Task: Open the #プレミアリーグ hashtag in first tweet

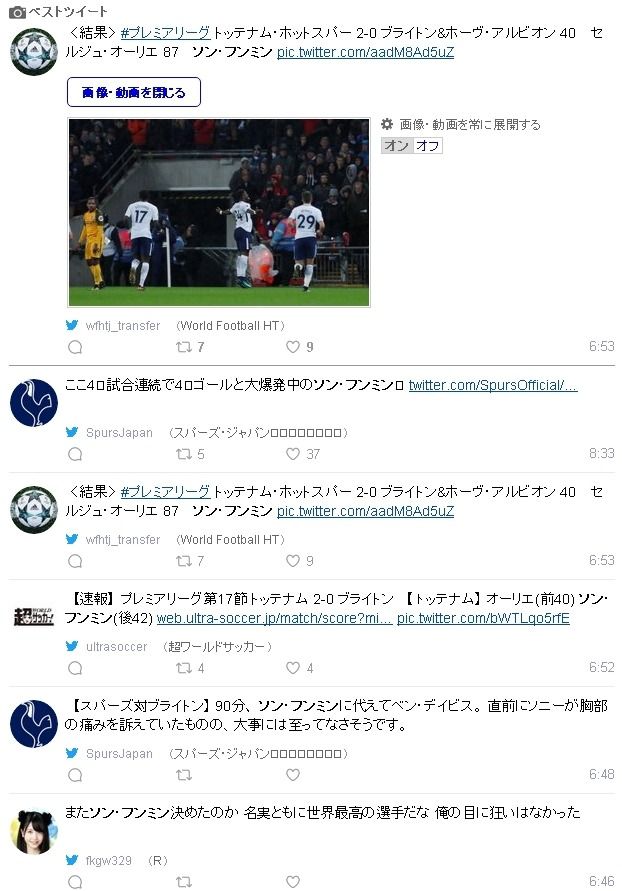Action: (x=165, y=33)
